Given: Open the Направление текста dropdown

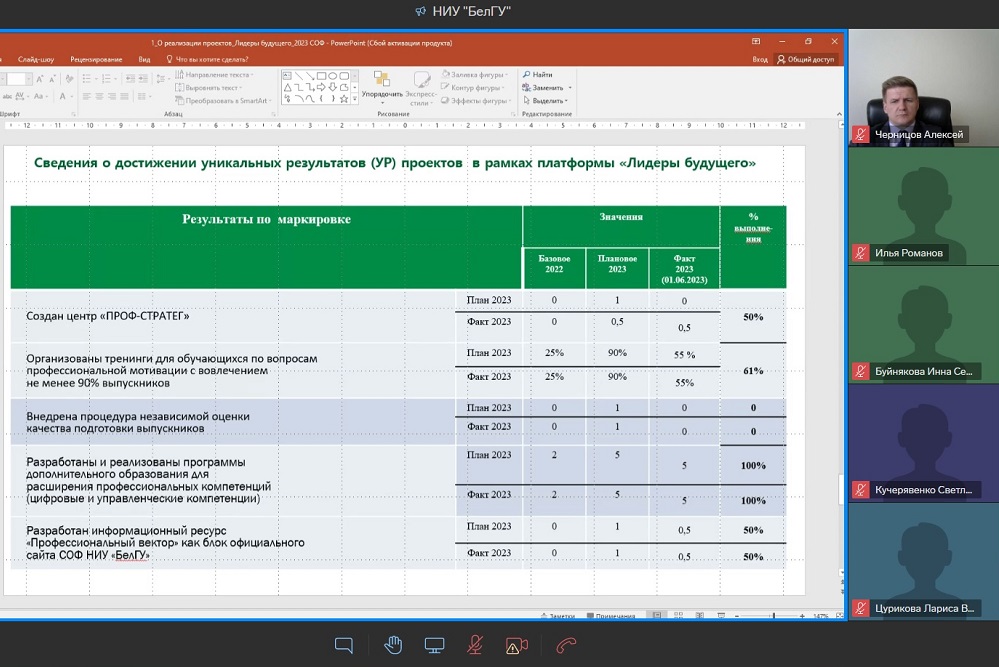Looking at the screenshot, I should (x=214, y=75).
